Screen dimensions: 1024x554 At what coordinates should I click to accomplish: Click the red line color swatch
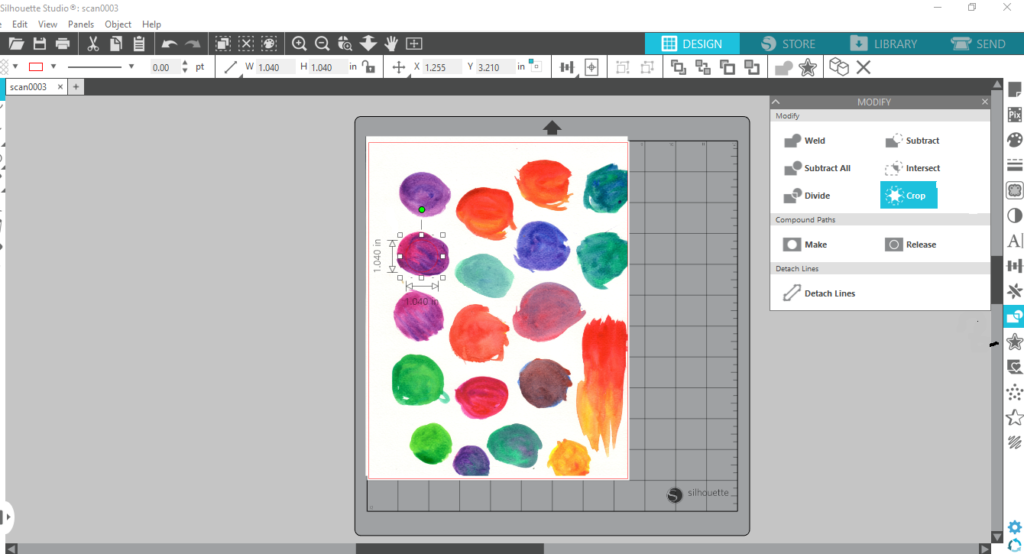pyautogui.click(x=36, y=67)
